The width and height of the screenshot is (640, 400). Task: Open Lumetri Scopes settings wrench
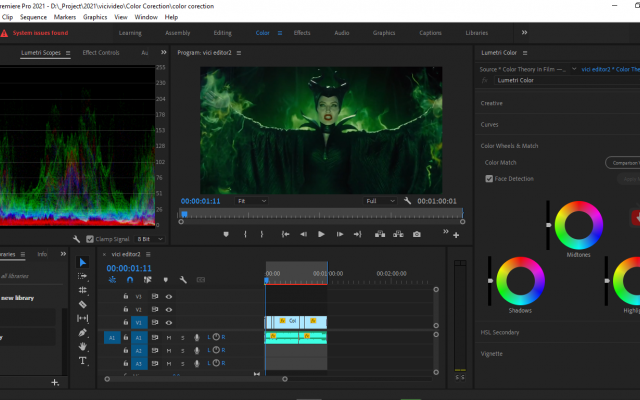coord(76,239)
